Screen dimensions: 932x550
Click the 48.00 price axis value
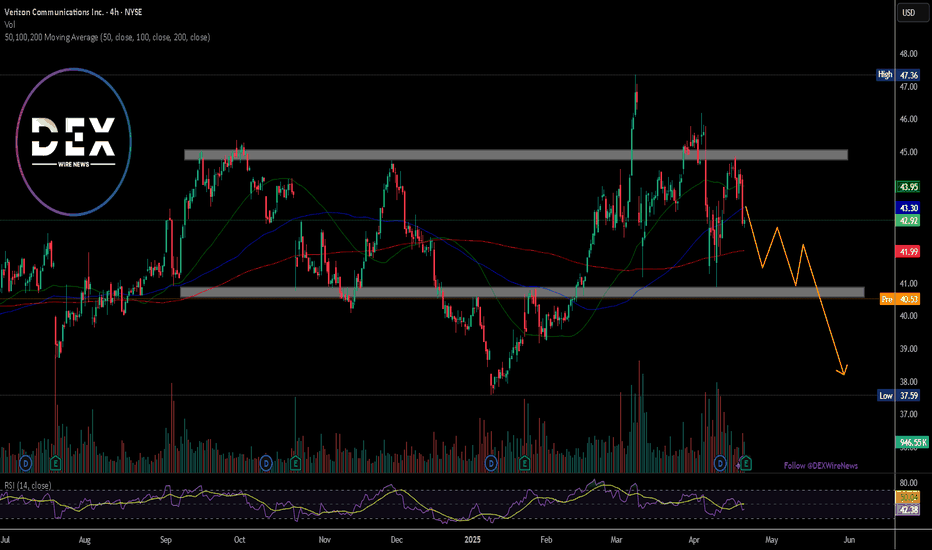coord(908,54)
